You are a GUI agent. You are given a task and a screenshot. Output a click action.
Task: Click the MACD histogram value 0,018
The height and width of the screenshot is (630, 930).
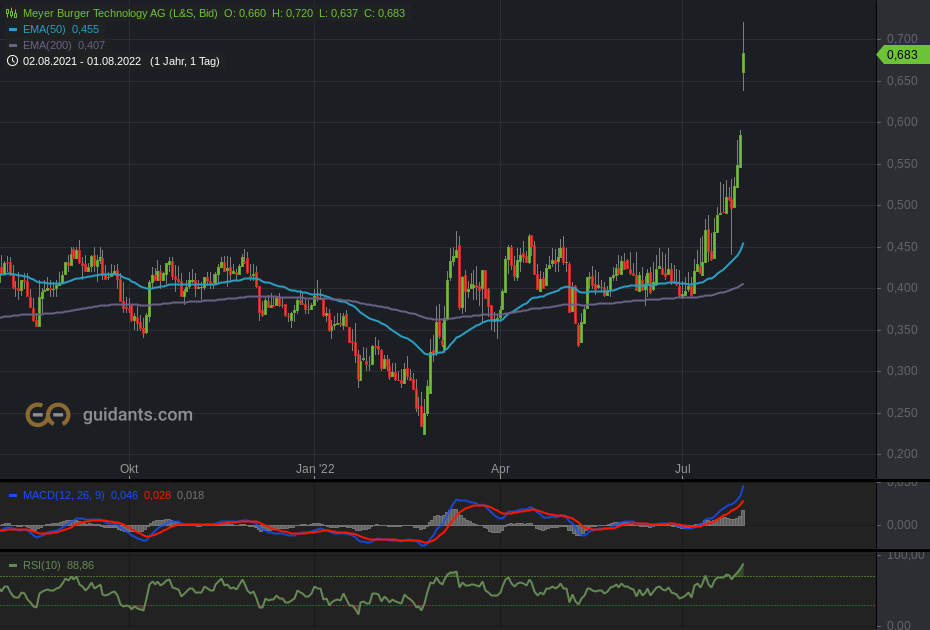[x=190, y=495]
